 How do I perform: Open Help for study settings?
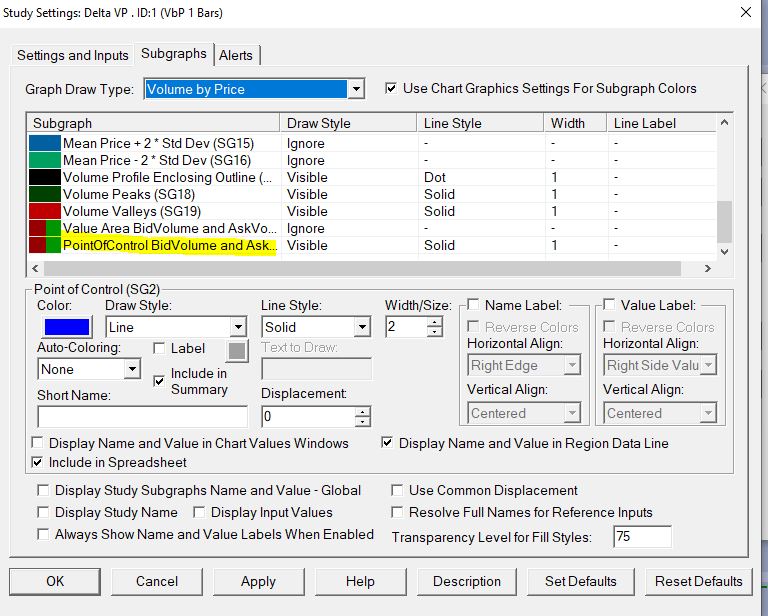360,581
